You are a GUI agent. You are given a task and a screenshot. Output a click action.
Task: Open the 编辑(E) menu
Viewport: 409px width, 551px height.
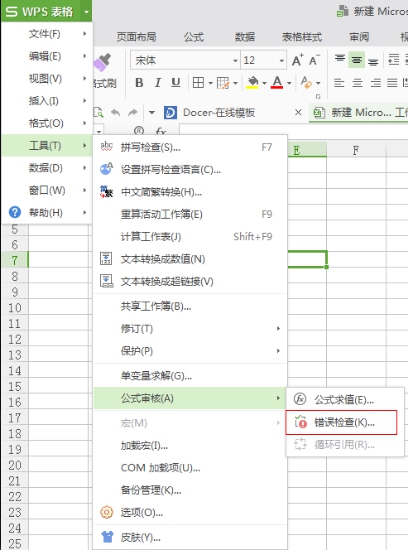tap(47, 56)
